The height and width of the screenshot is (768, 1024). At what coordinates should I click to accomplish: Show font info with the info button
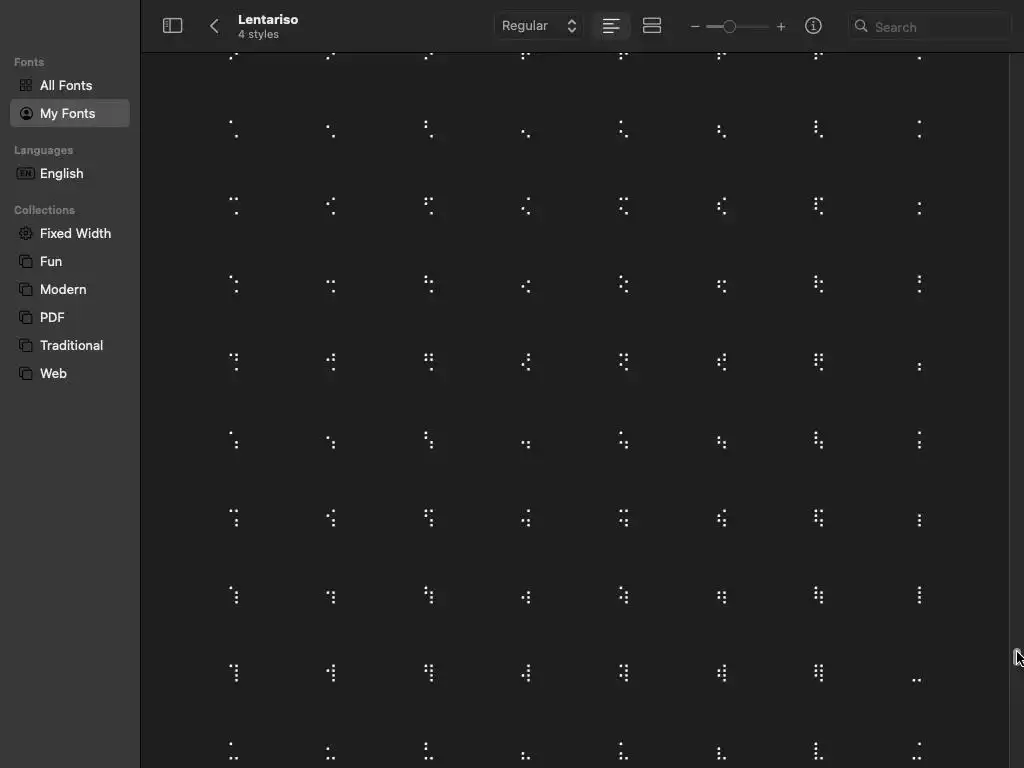click(813, 26)
